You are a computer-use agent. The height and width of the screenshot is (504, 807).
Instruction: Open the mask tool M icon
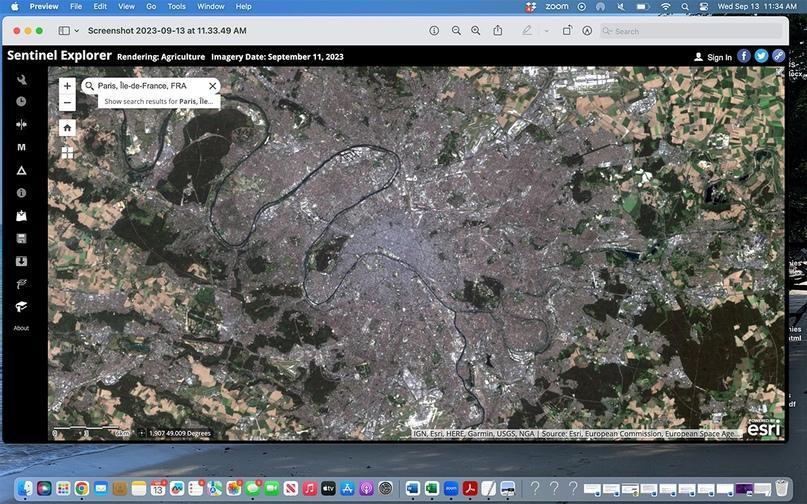point(21,147)
